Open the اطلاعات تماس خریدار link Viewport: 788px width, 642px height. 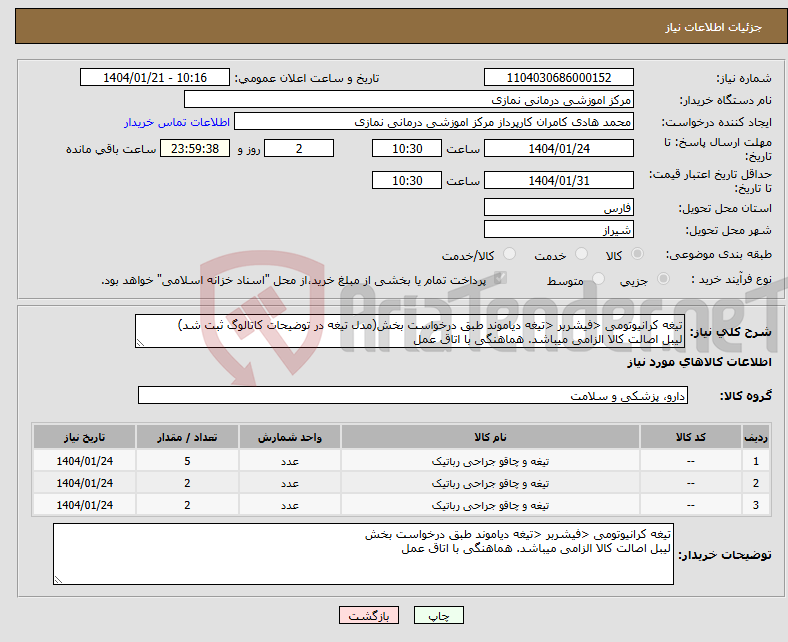(x=177, y=122)
